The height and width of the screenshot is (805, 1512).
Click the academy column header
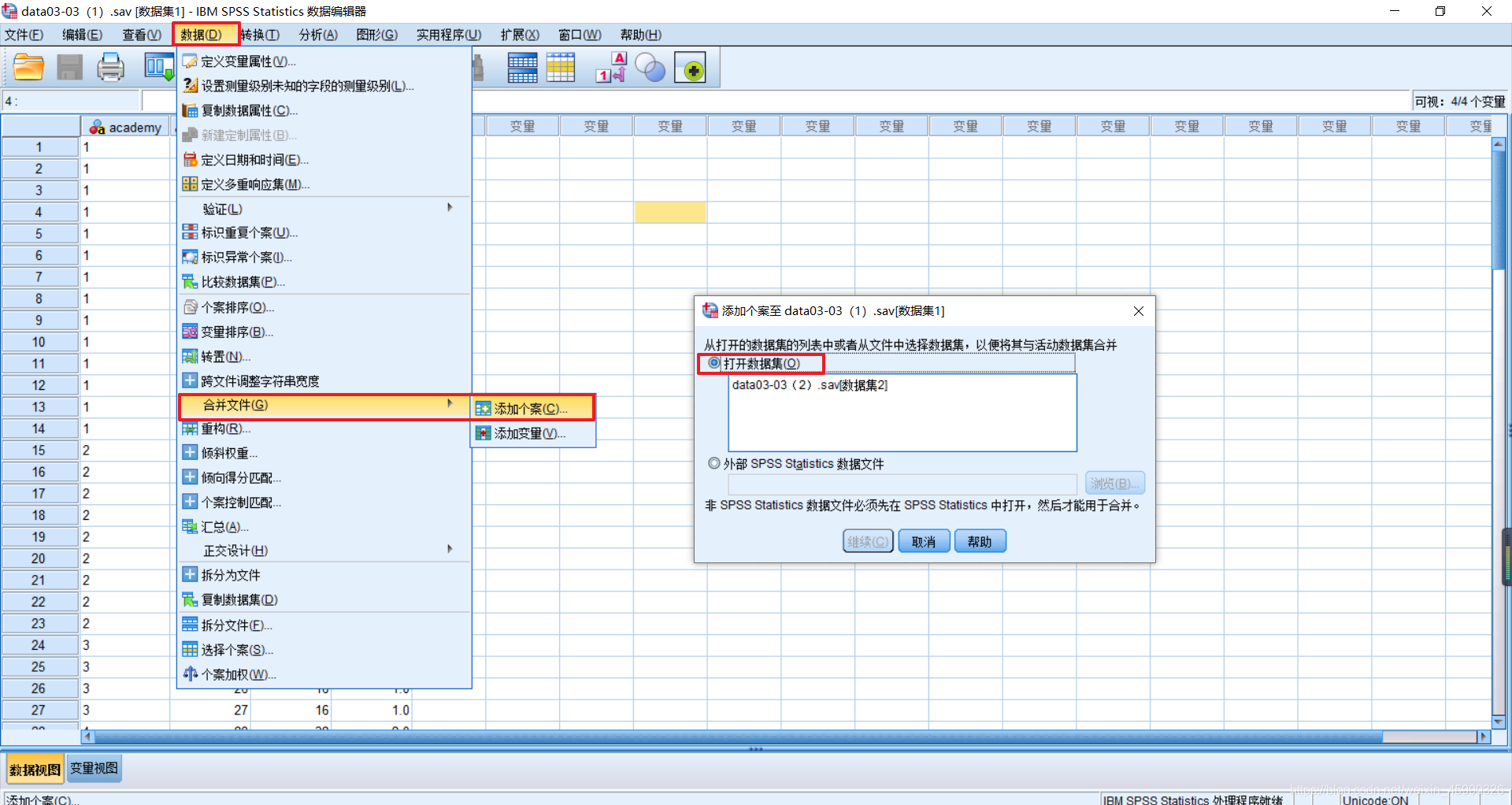[x=126, y=127]
